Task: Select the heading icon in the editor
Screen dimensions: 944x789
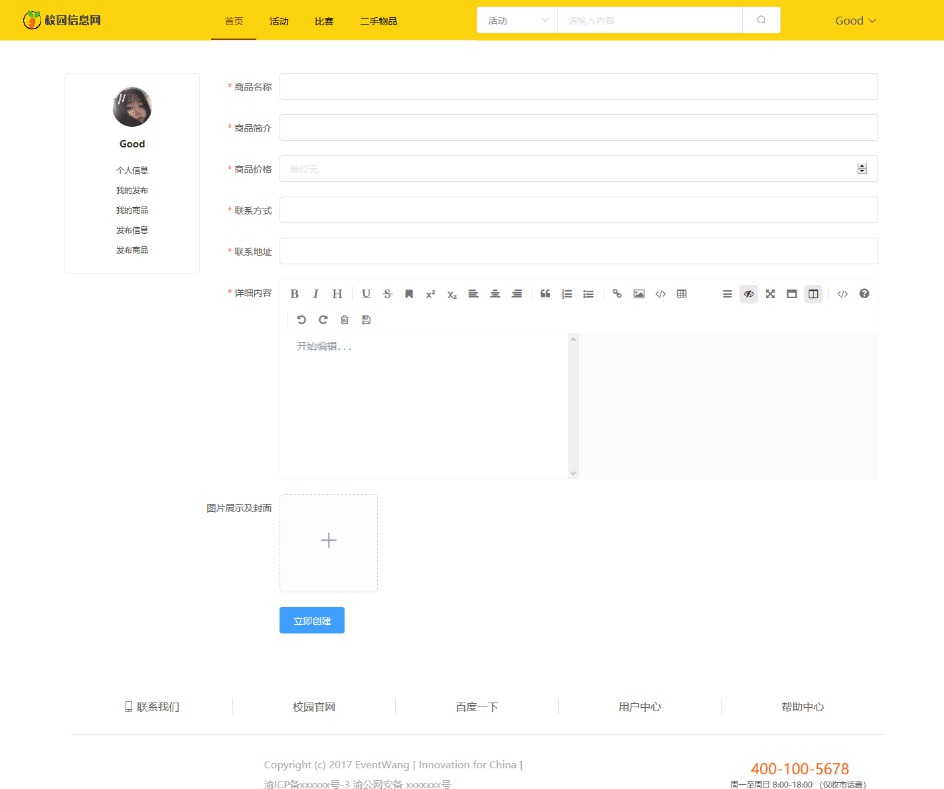Action: click(x=337, y=293)
